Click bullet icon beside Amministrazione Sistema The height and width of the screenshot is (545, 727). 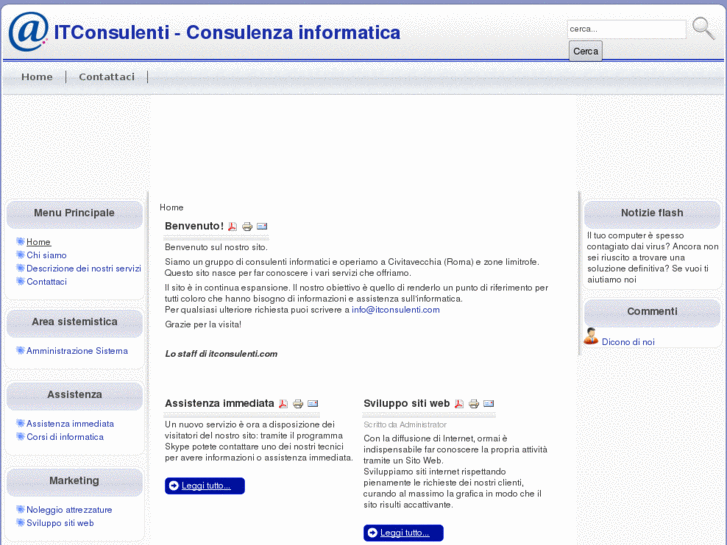pyautogui.click(x=20, y=350)
